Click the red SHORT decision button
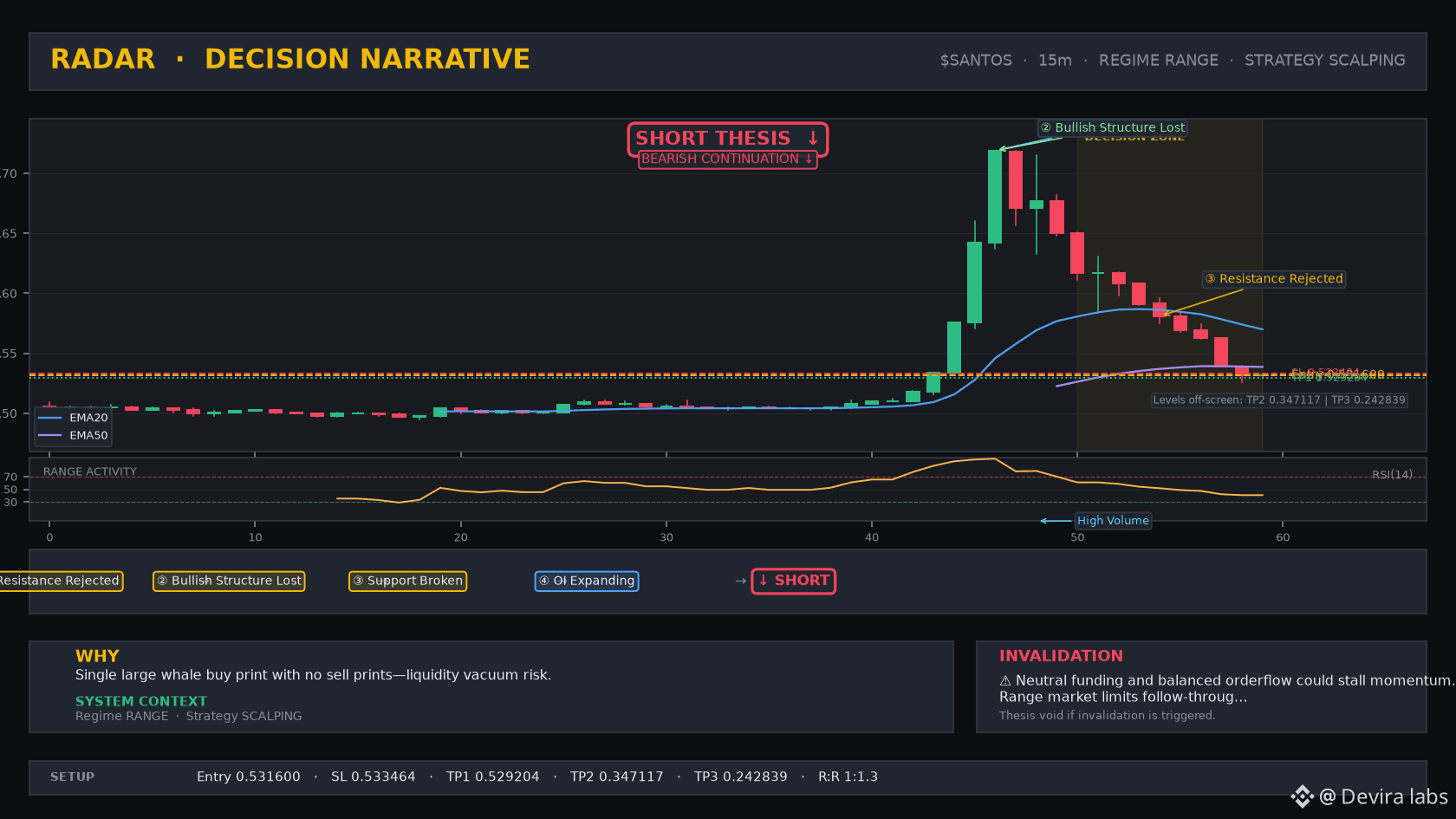 [793, 581]
